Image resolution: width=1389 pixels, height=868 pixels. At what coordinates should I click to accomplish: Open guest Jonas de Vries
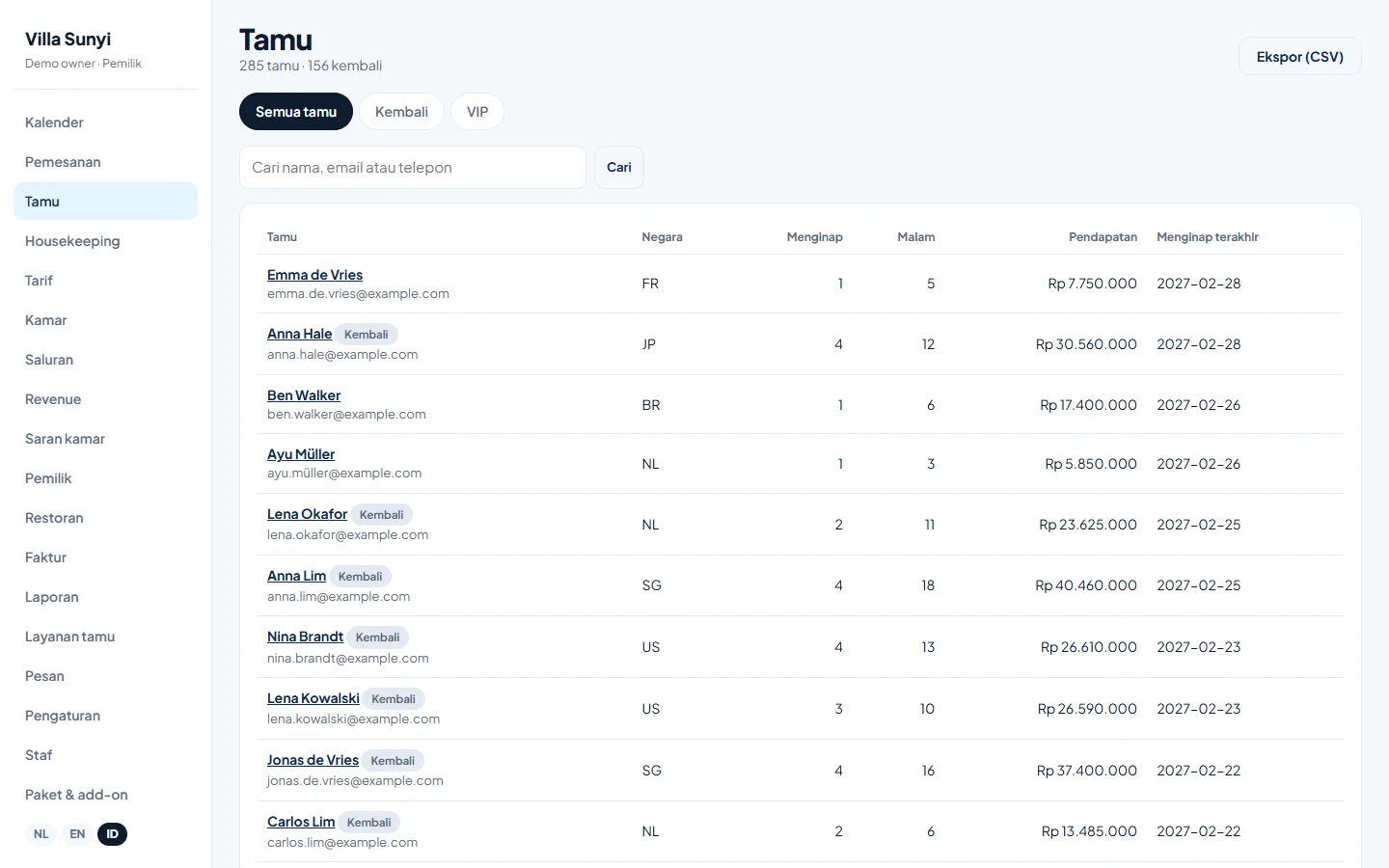click(x=313, y=760)
